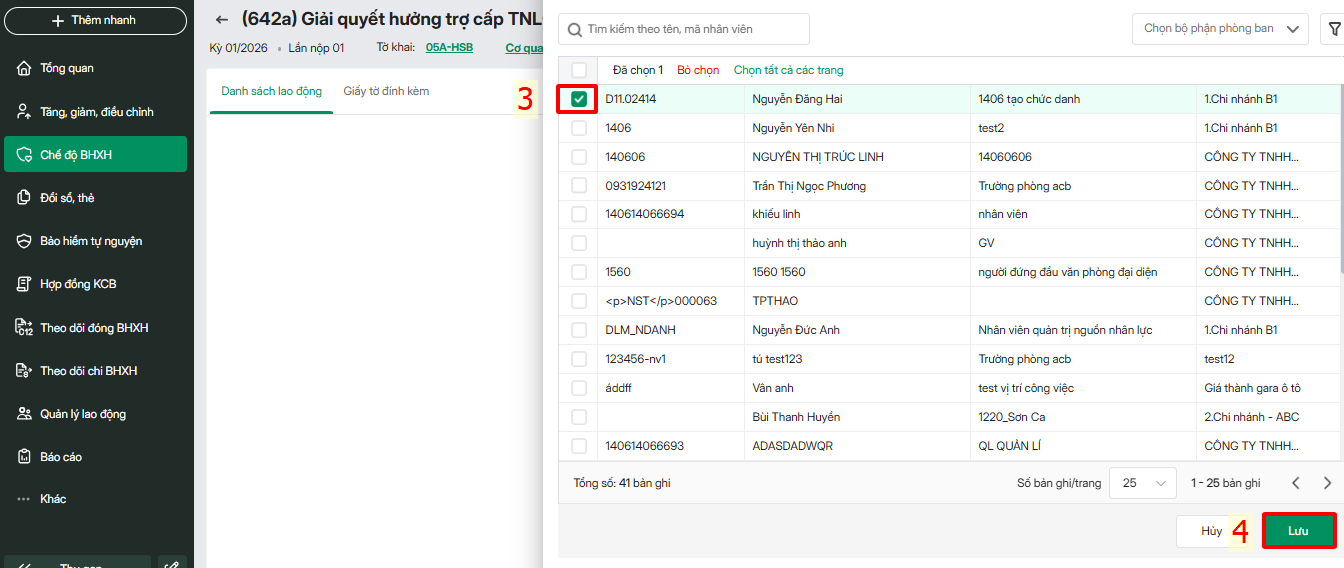Viewport: 1344px width, 568px height.
Task: Click the Lưu save button
Action: pos(1299,531)
